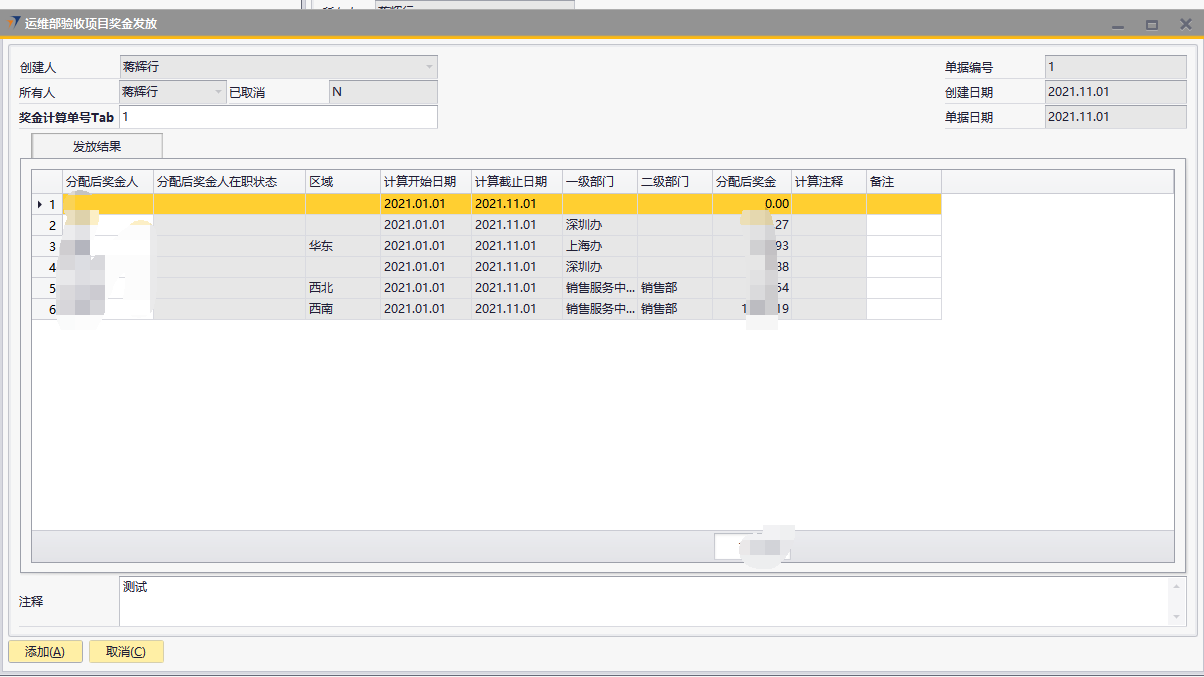Click the 西南 region cell in row 6
This screenshot has height=677, width=1204.
point(342,309)
